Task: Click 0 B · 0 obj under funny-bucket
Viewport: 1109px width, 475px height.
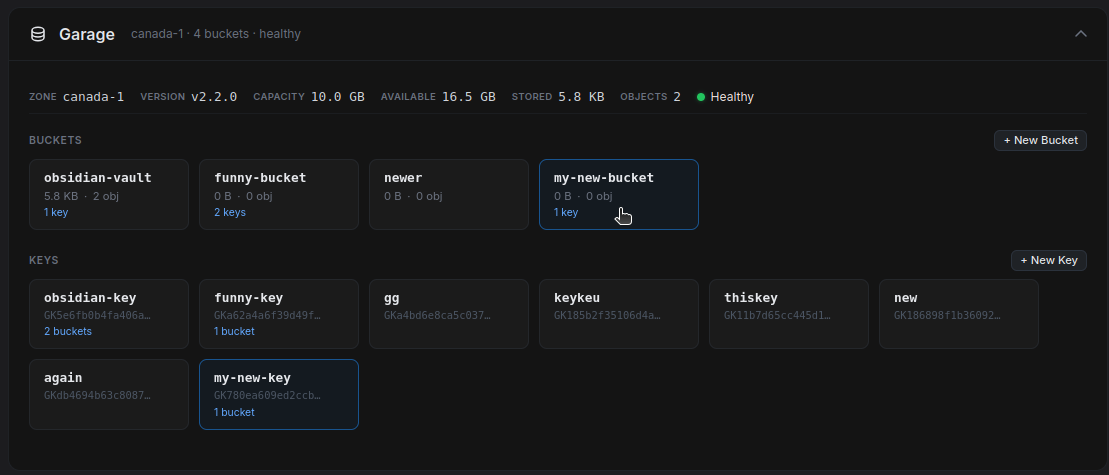Action: pyautogui.click(x=243, y=196)
